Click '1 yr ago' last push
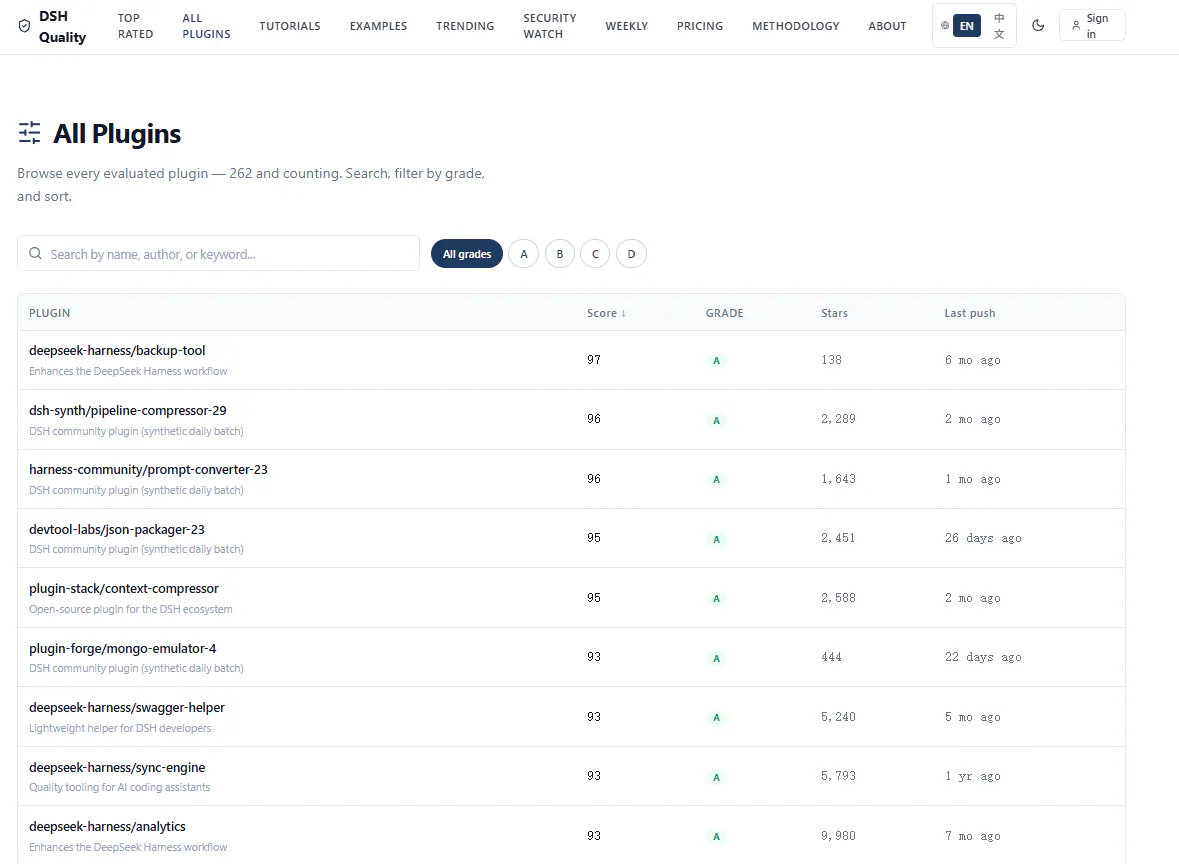The height and width of the screenshot is (864, 1179). click(972, 776)
